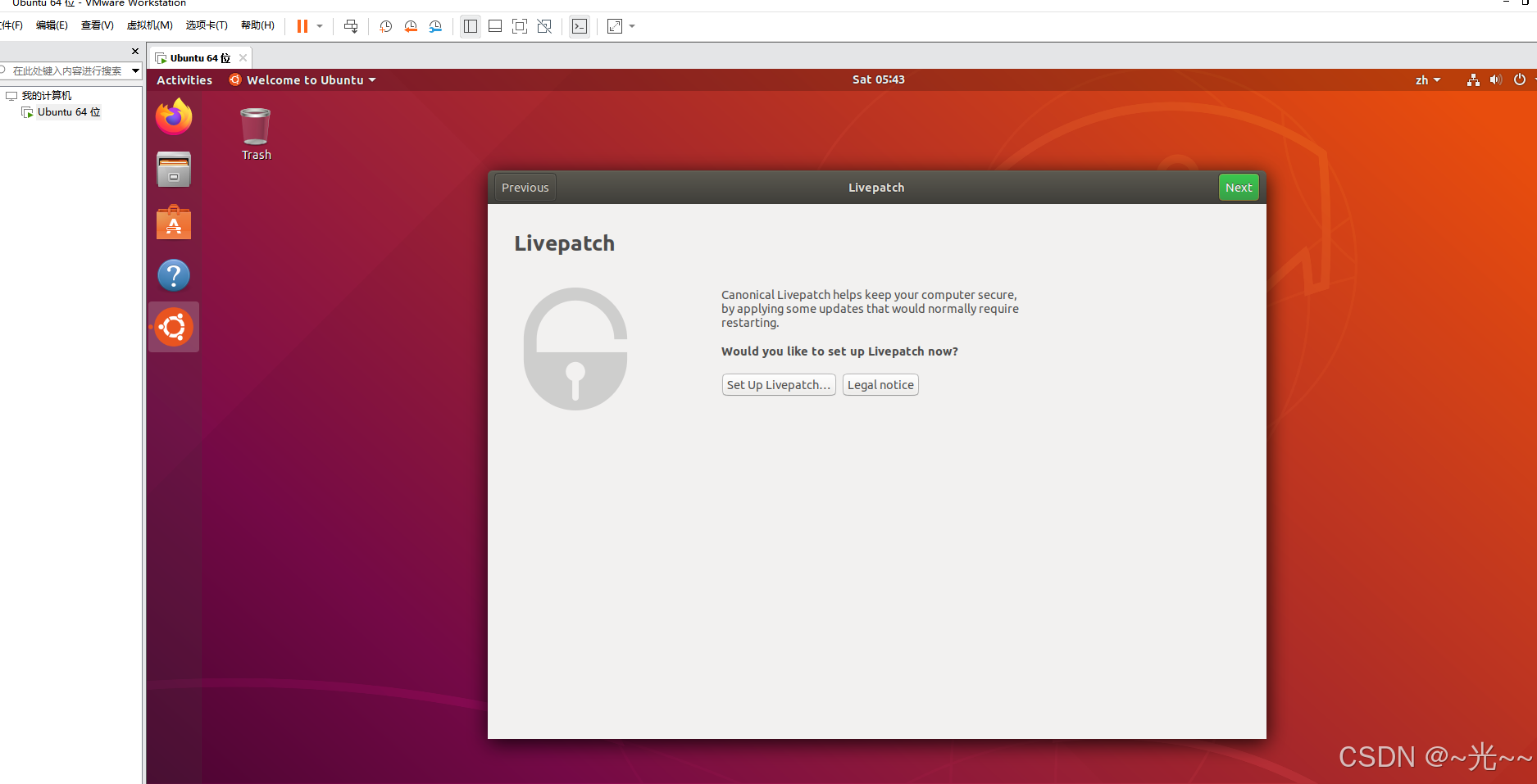This screenshot has height=784, width=1537.
Task: Open the 文件(F) menu
Action: [11, 25]
